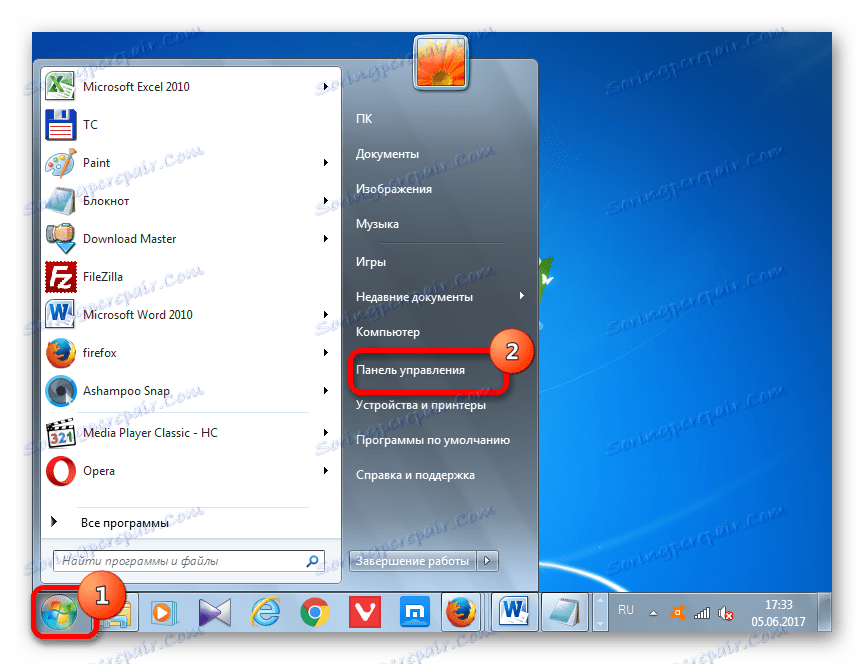Click search magnifier icon in Start menu
The width and height of the screenshot is (864, 664).
pyautogui.click(x=312, y=561)
